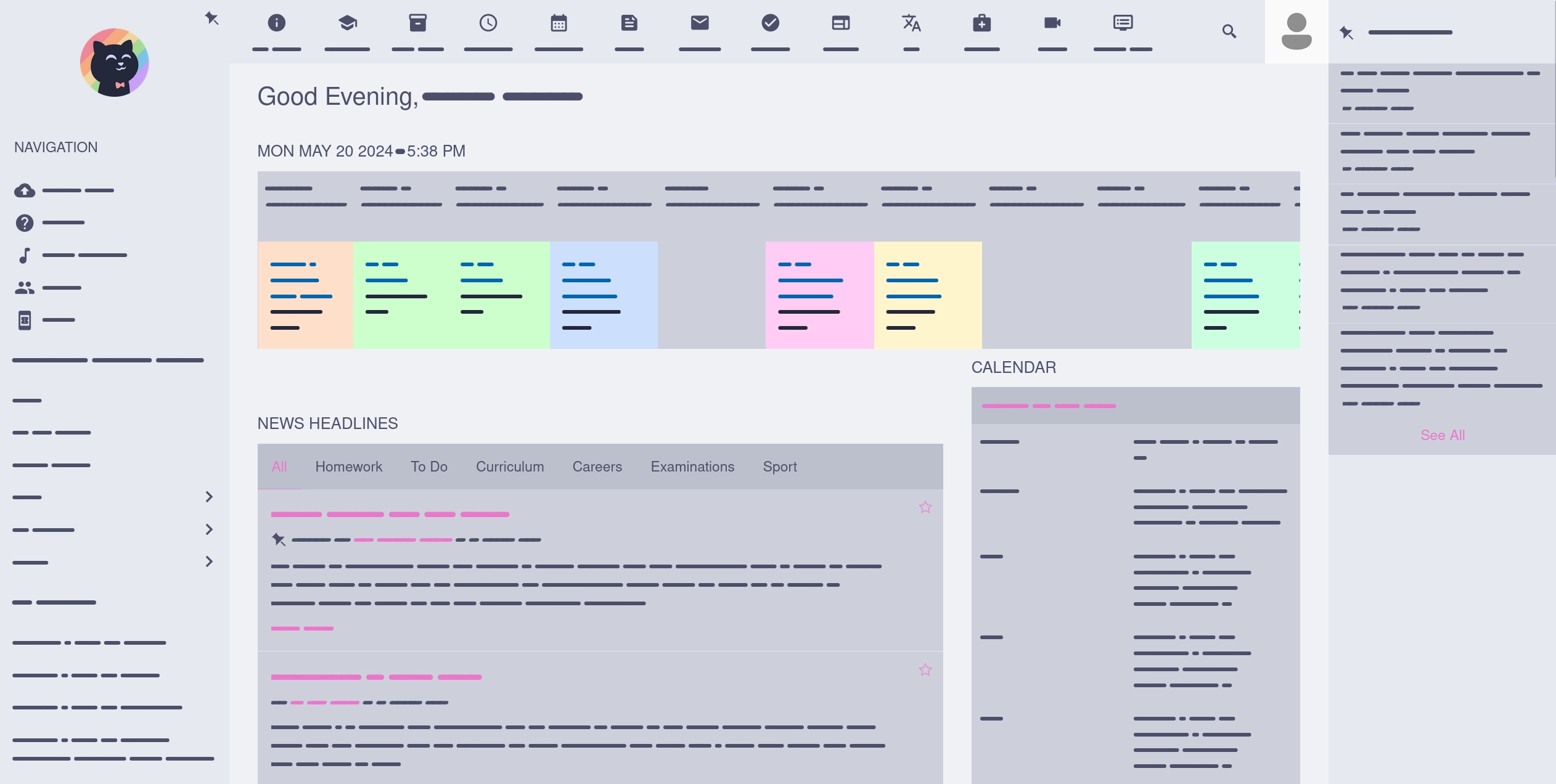Click the cloud upload icon in navigation
This screenshot has width=1556, height=784.
[25, 190]
